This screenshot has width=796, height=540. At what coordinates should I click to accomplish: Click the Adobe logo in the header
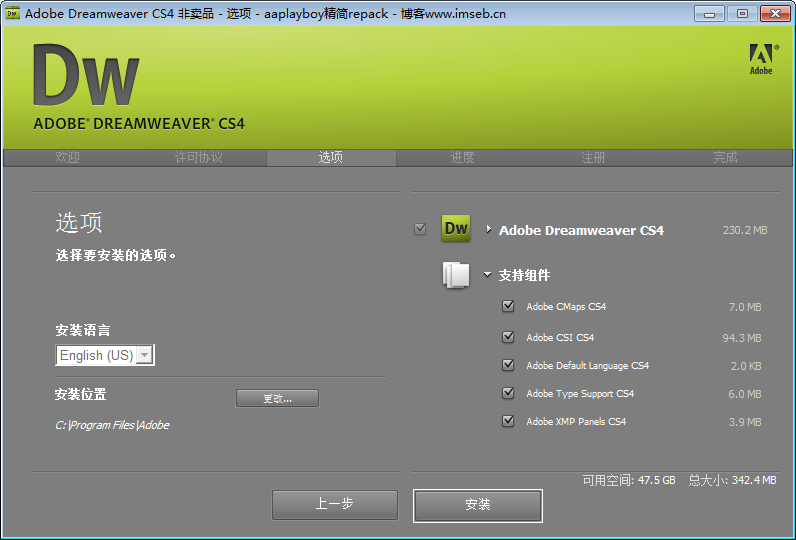(x=764, y=59)
